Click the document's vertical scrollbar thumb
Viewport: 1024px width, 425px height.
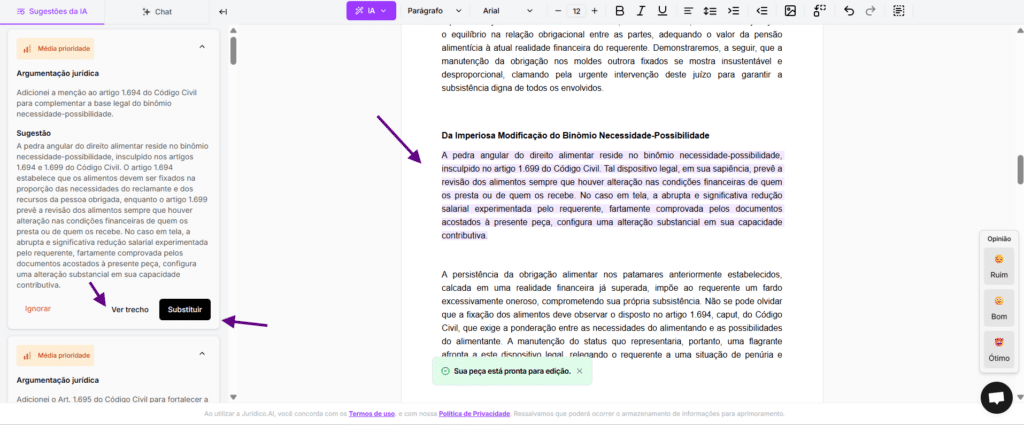click(1020, 168)
